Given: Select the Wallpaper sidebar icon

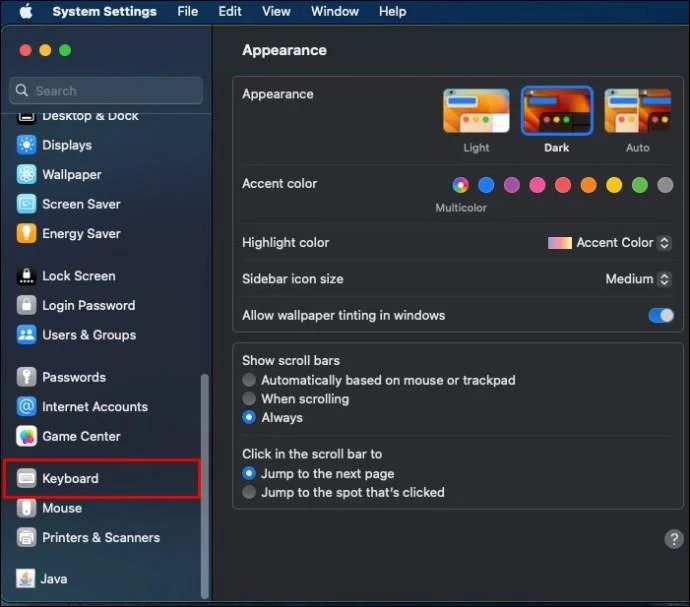Looking at the screenshot, I should click(x=26, y=175).
